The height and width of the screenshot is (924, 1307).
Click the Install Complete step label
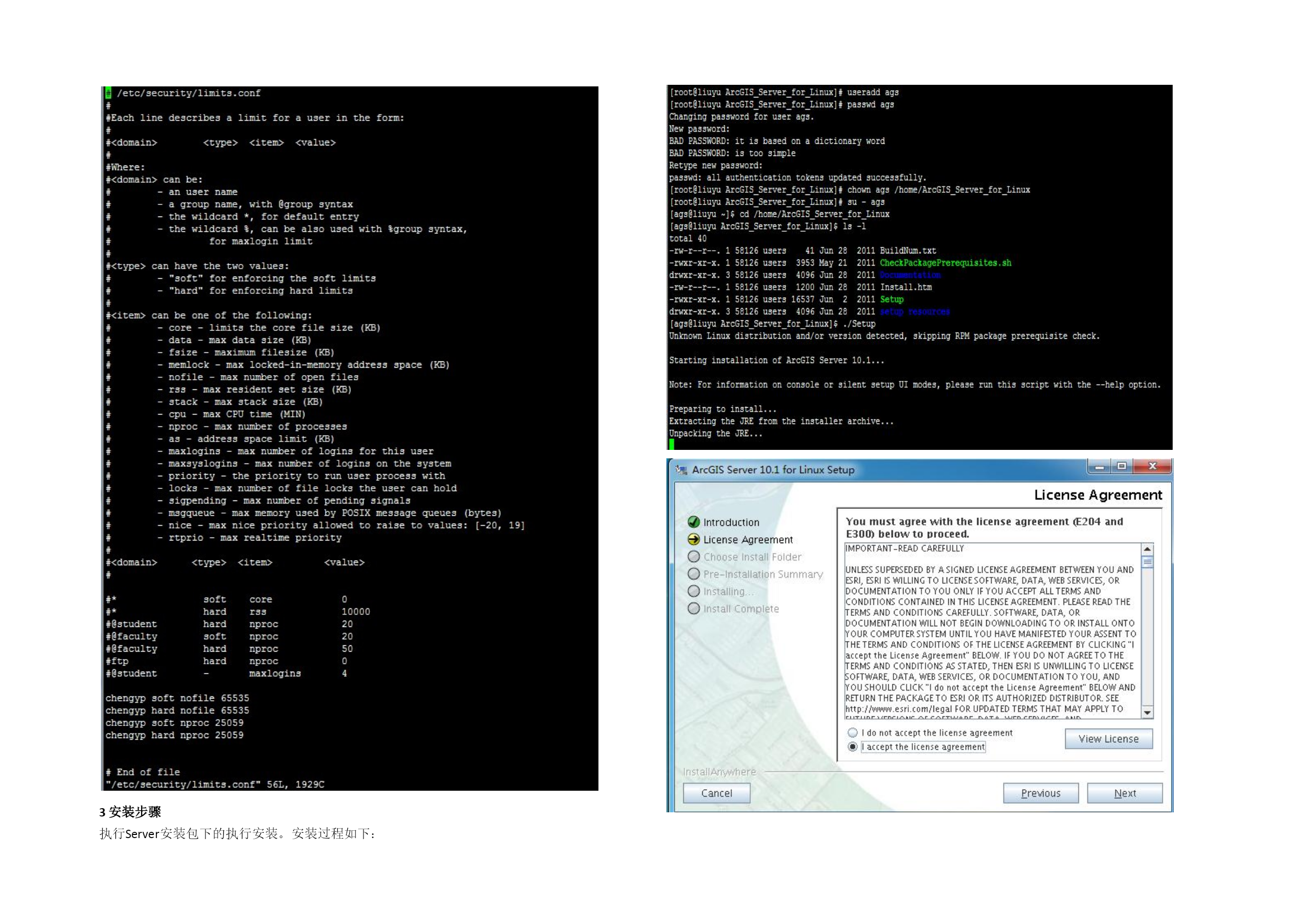tap(741, 608)
